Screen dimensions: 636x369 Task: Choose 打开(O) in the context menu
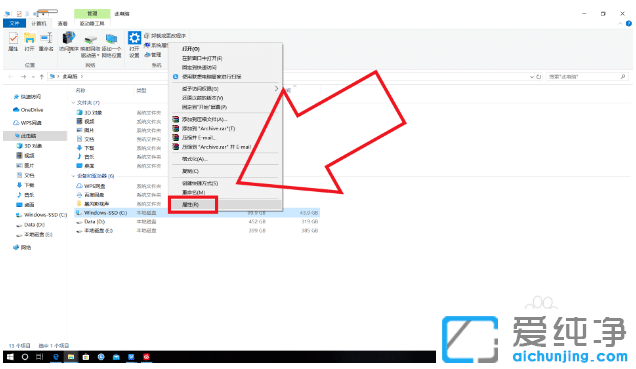(225, 49)
